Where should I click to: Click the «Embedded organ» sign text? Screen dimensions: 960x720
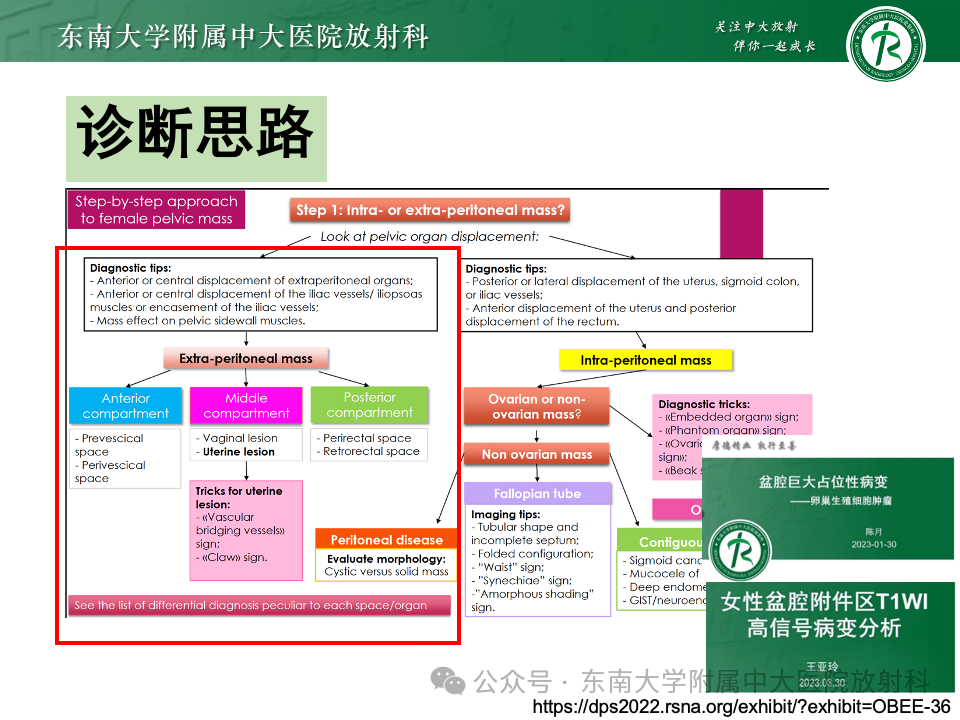[729, 417]
